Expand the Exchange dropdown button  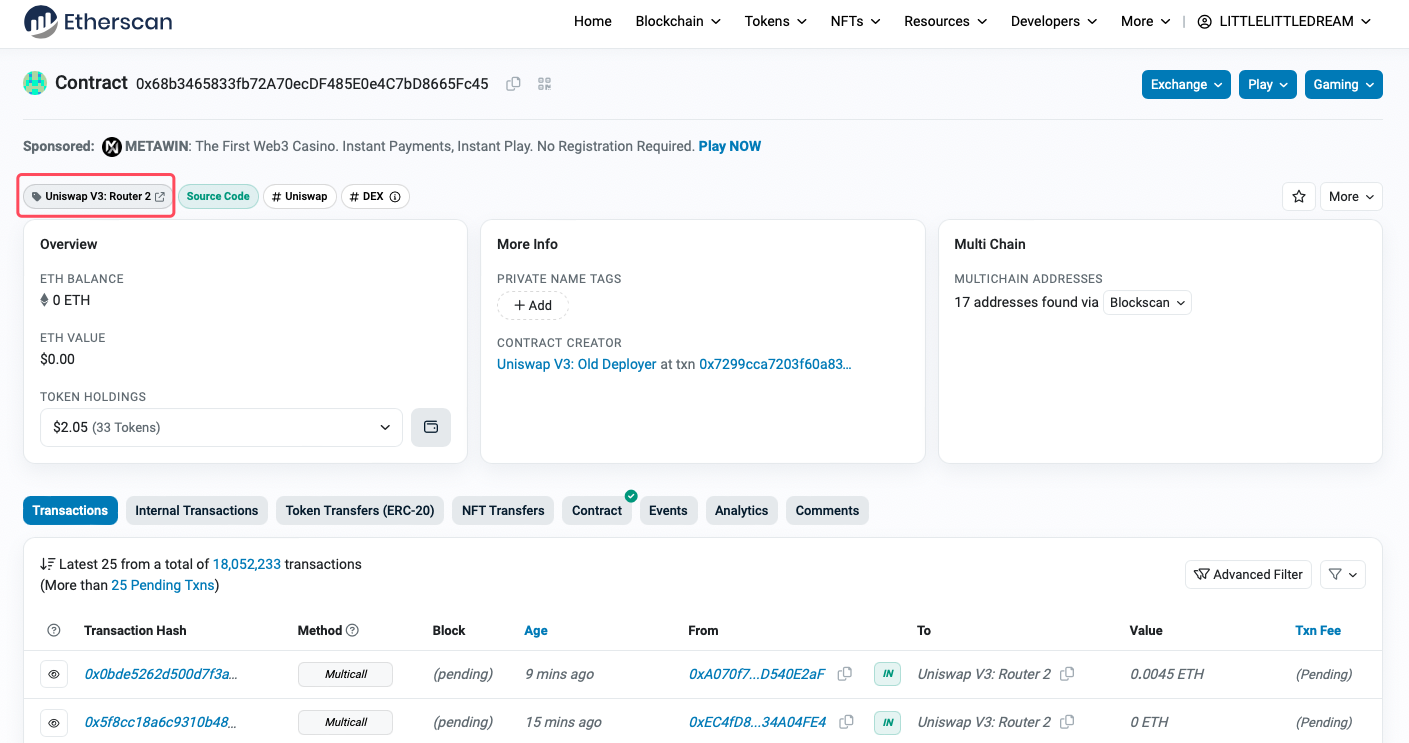(1186, 84)
